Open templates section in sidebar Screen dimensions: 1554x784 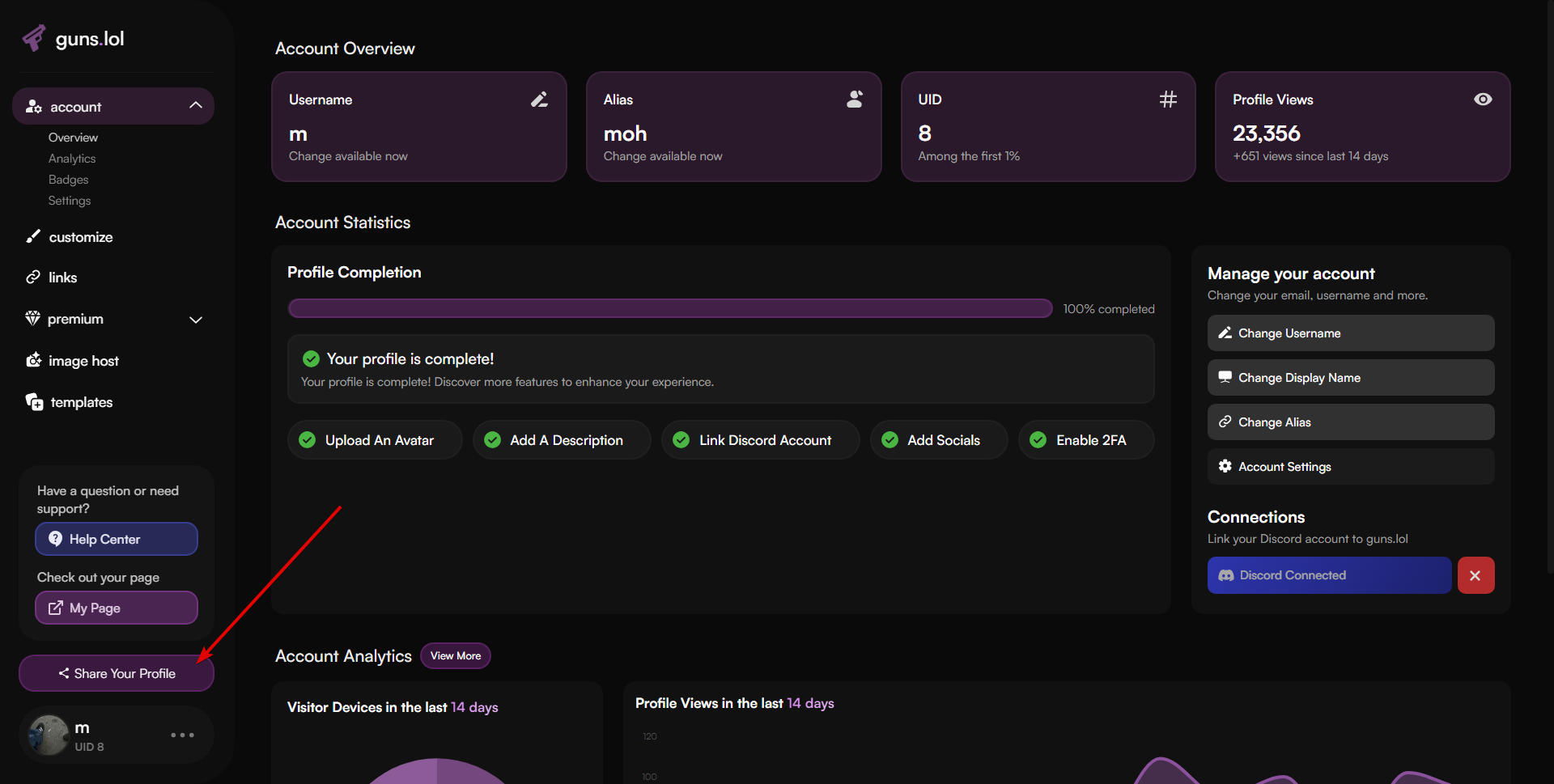tap(81, 402)
